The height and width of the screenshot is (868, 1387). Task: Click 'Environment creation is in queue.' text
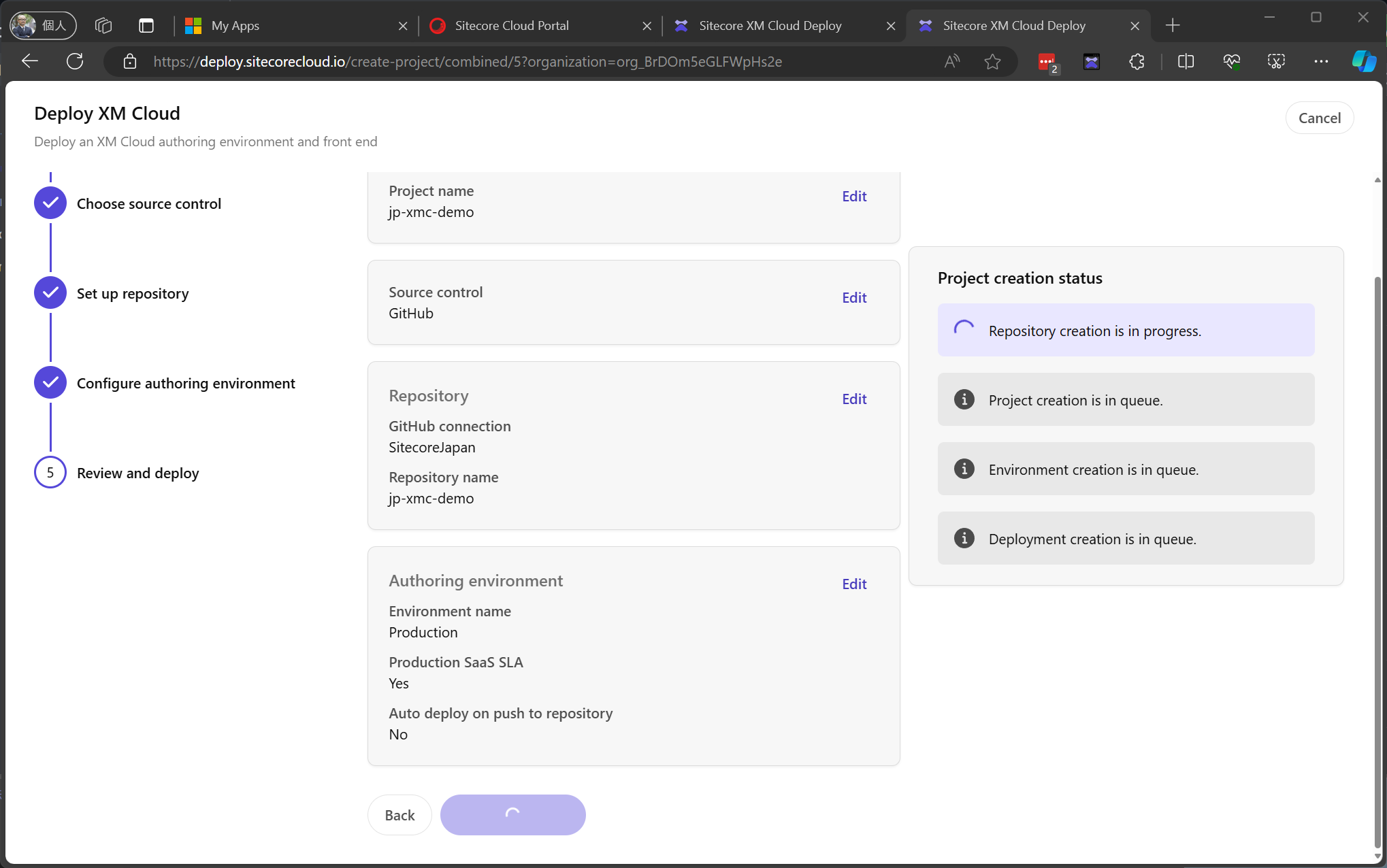(x=1094, y=470)
